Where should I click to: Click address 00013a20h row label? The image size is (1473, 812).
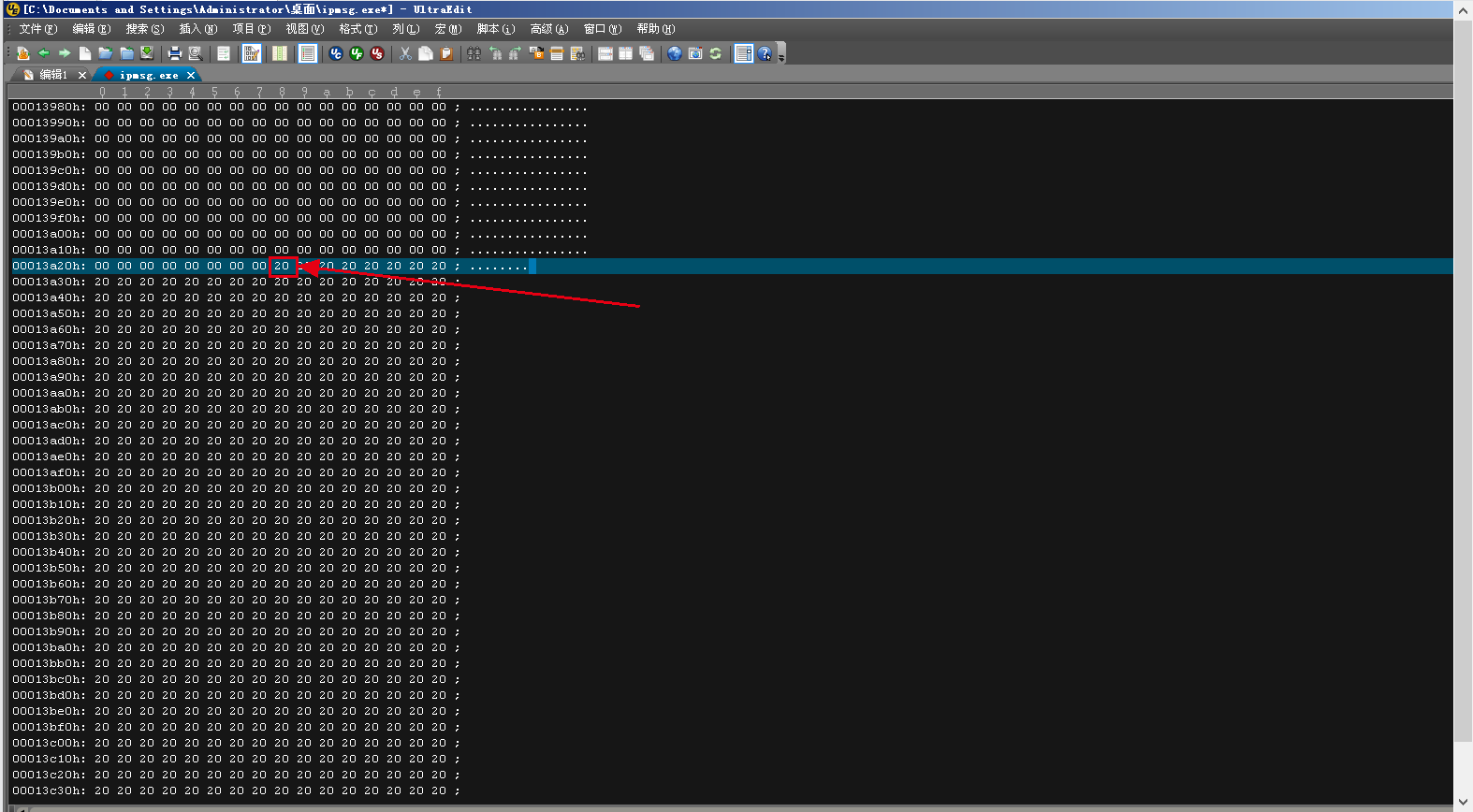tap(49, 266)
